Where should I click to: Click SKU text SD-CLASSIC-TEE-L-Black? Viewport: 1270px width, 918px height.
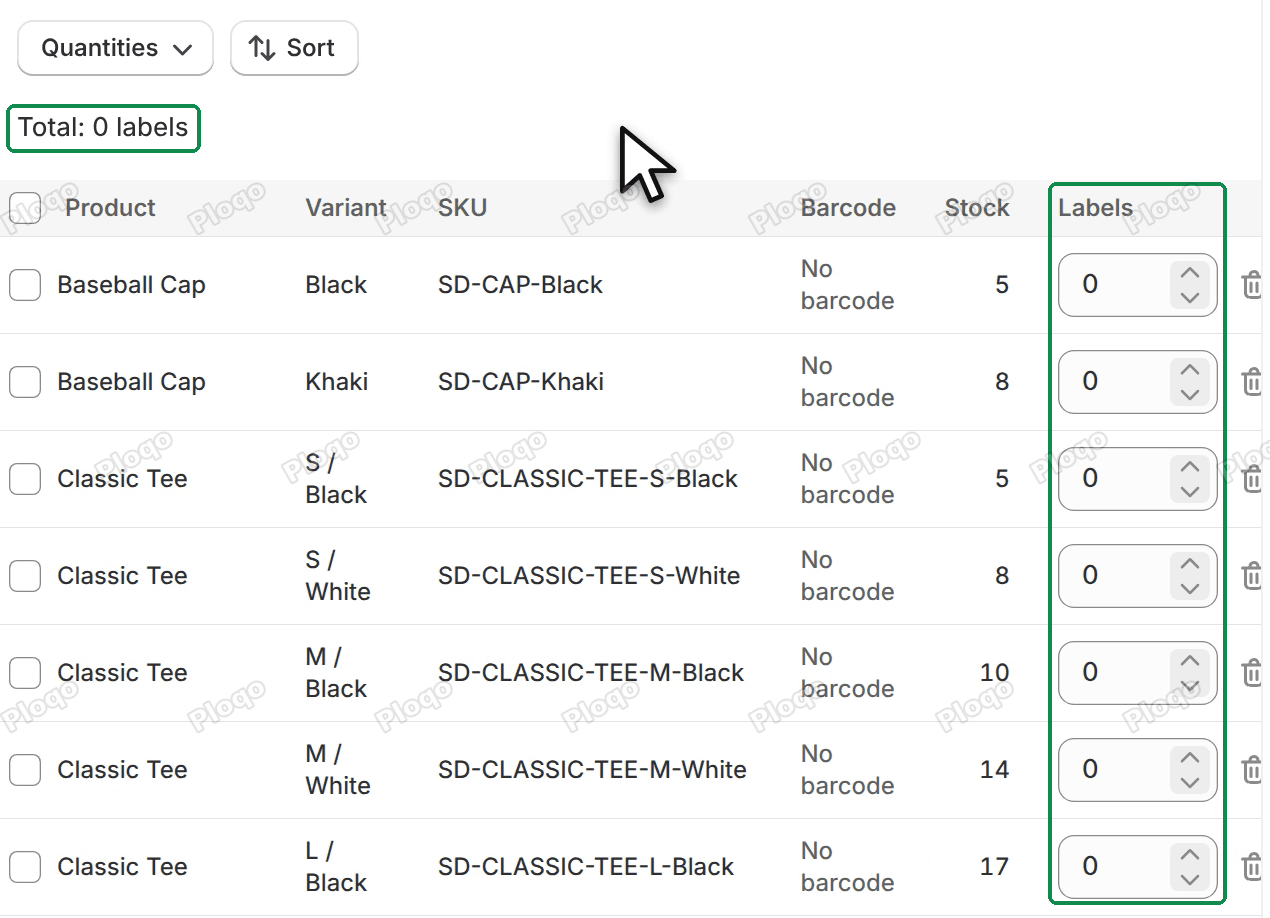point(586,867)
